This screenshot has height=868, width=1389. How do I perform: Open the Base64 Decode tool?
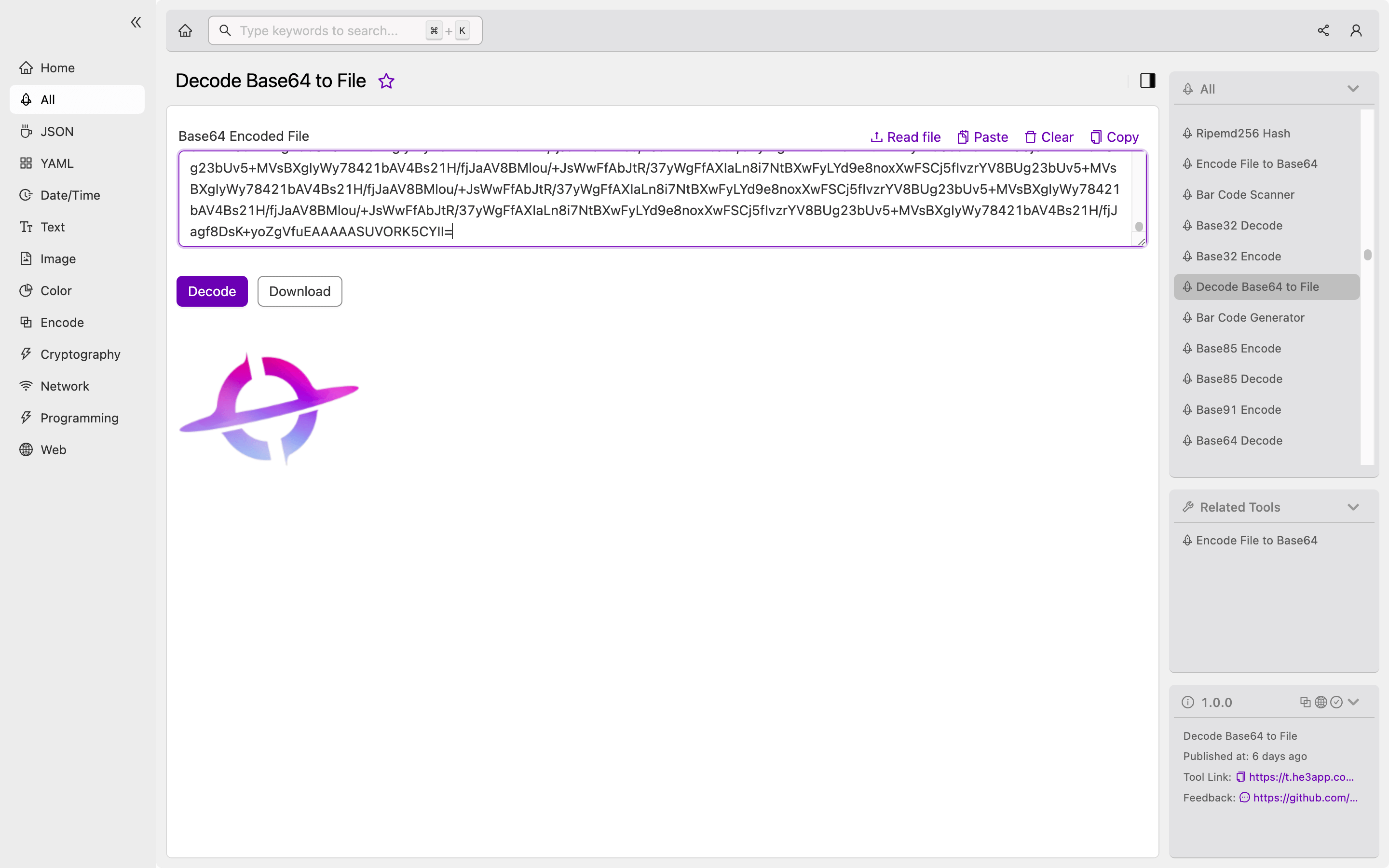[1239, 440]
